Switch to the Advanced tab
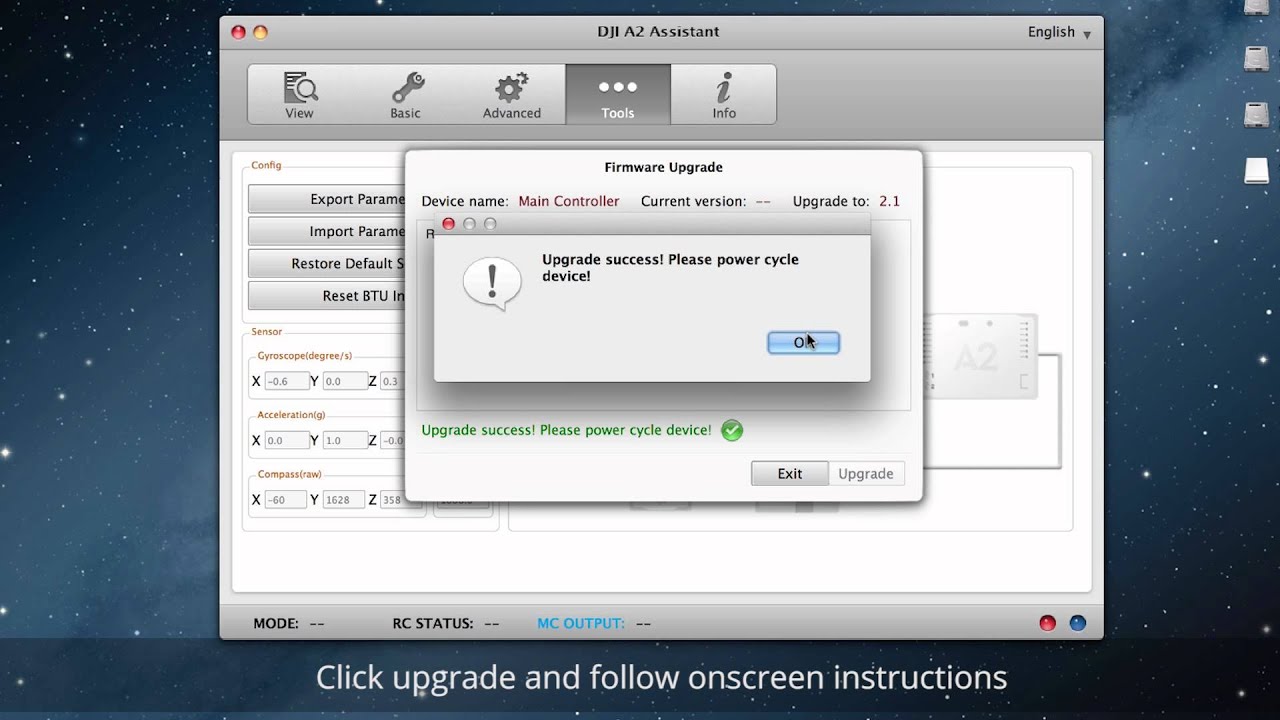The height and width of the screenshot is (720, 1280). pos(512,94)
